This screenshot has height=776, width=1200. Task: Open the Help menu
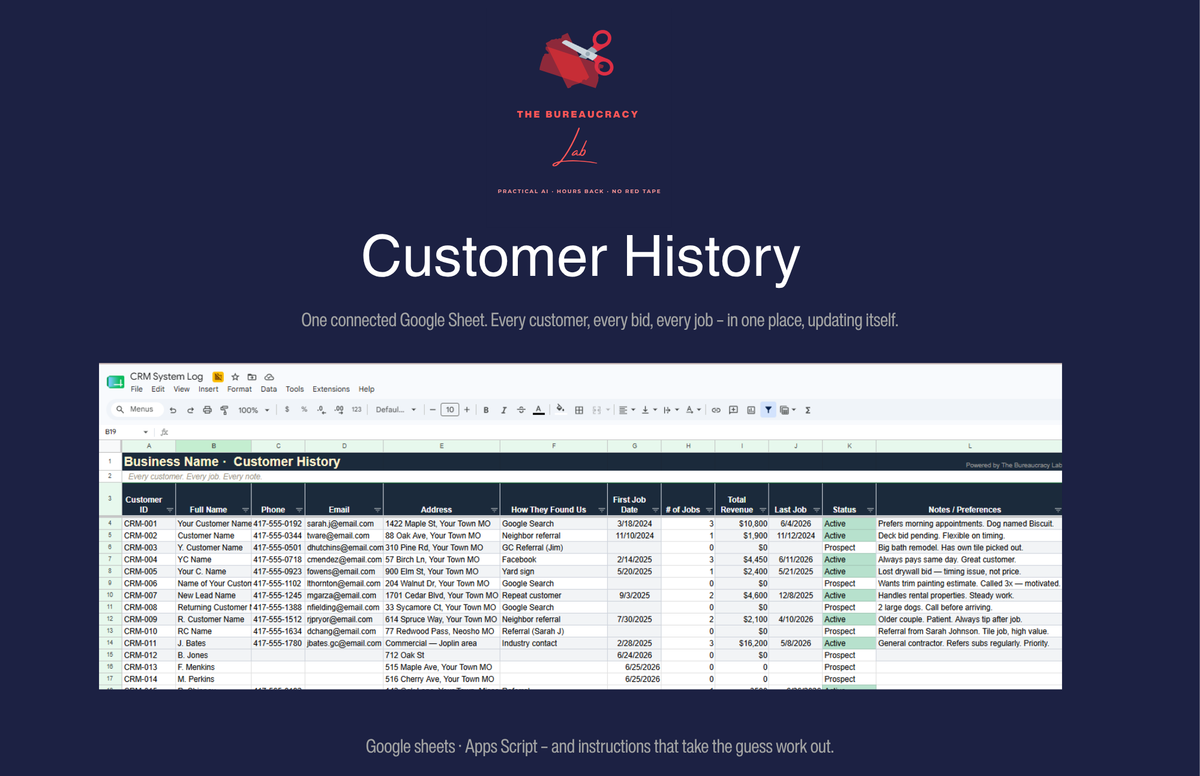[366, 389]
